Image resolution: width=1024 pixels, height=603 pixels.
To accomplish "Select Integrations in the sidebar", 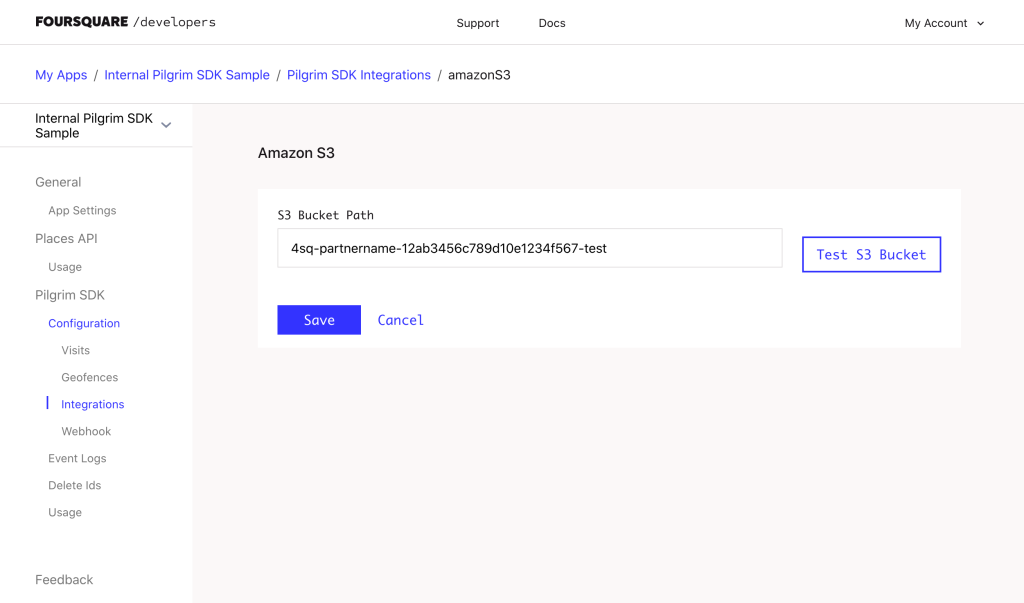I will coord(92,404).
